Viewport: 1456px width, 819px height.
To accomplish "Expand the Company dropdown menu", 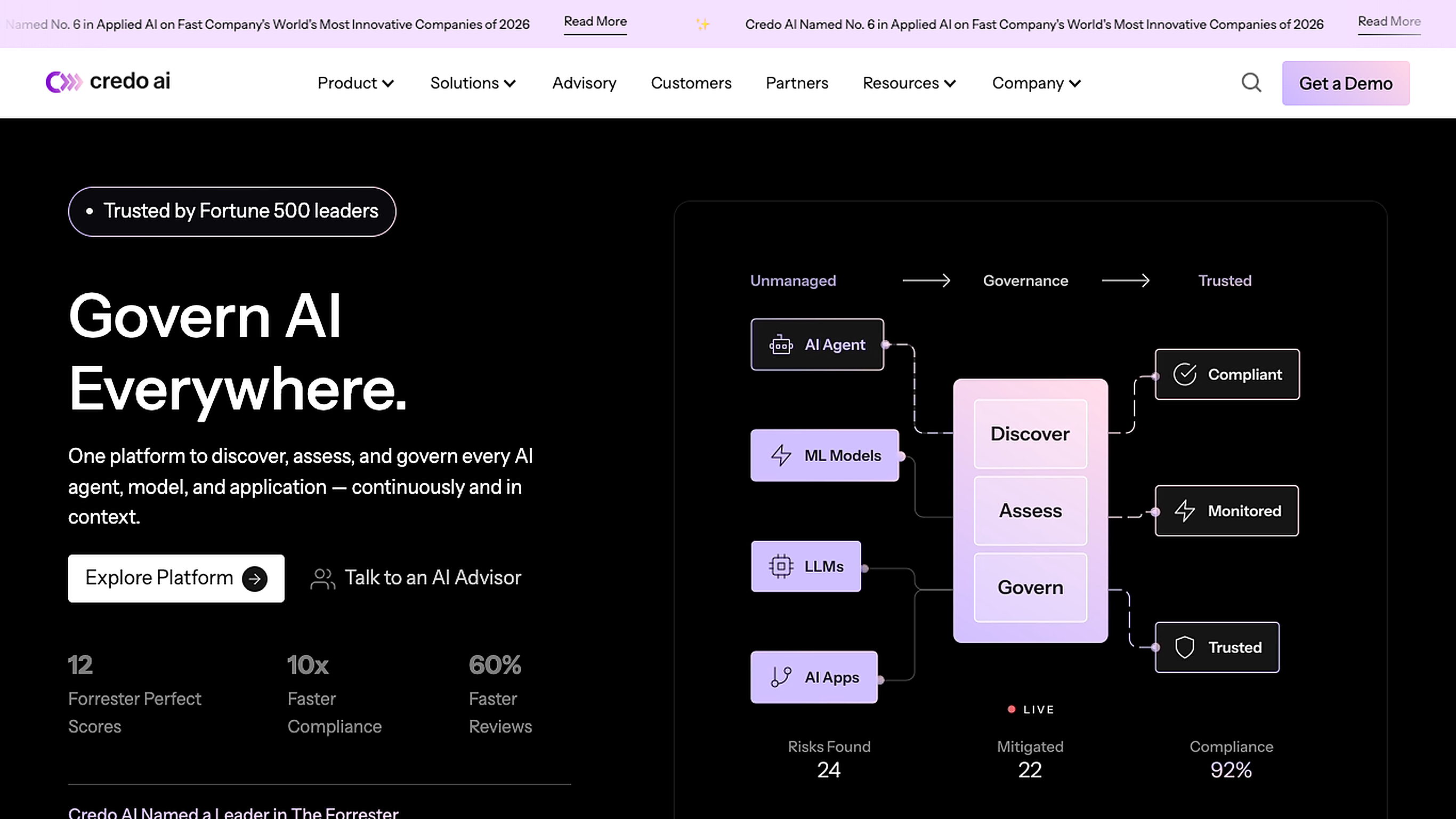I will click(1037, 83).
